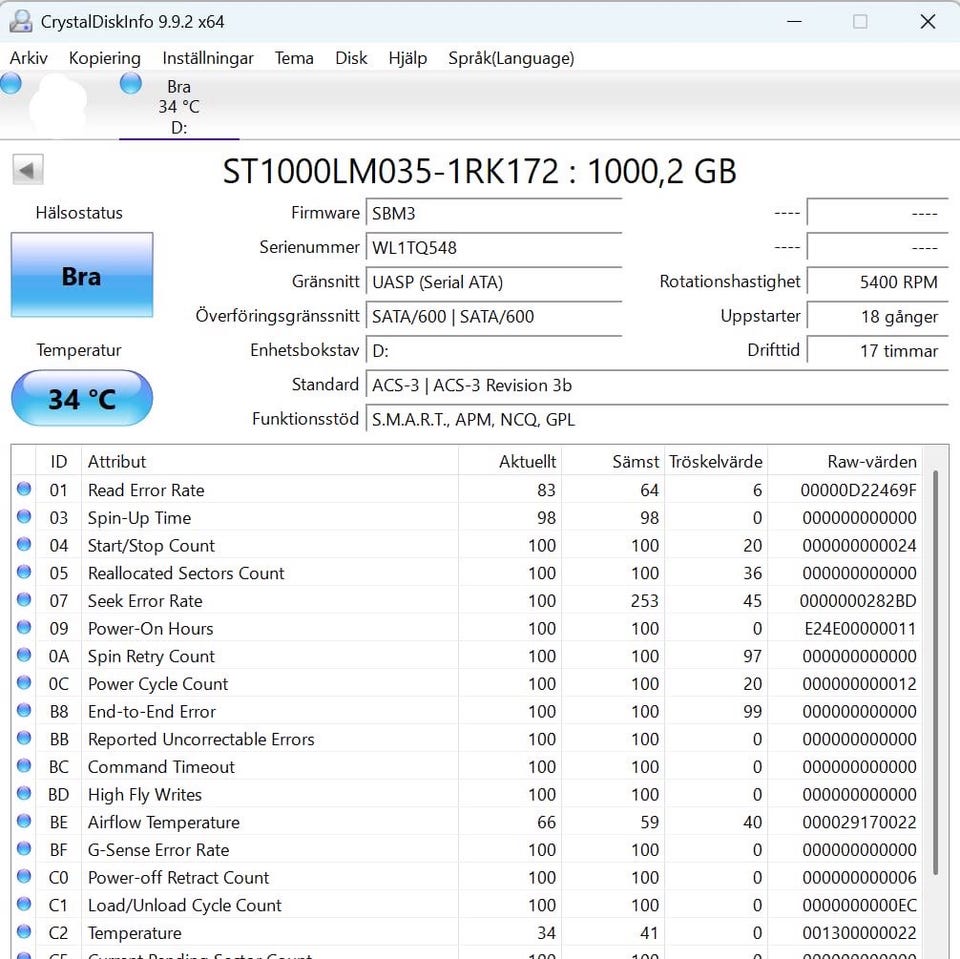Open the Hjälp menu
The image size is (960, 959).
point(407,58)
